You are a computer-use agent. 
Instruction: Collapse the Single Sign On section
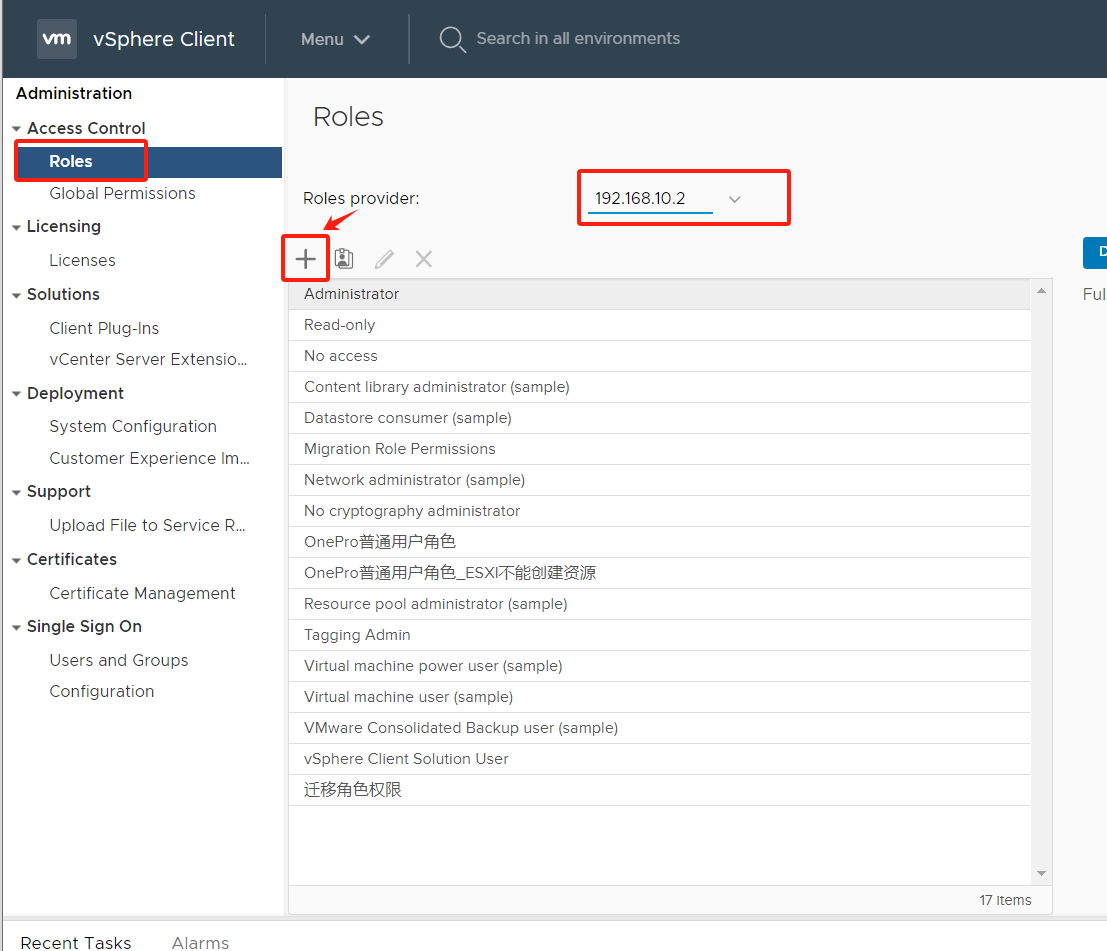16,627
